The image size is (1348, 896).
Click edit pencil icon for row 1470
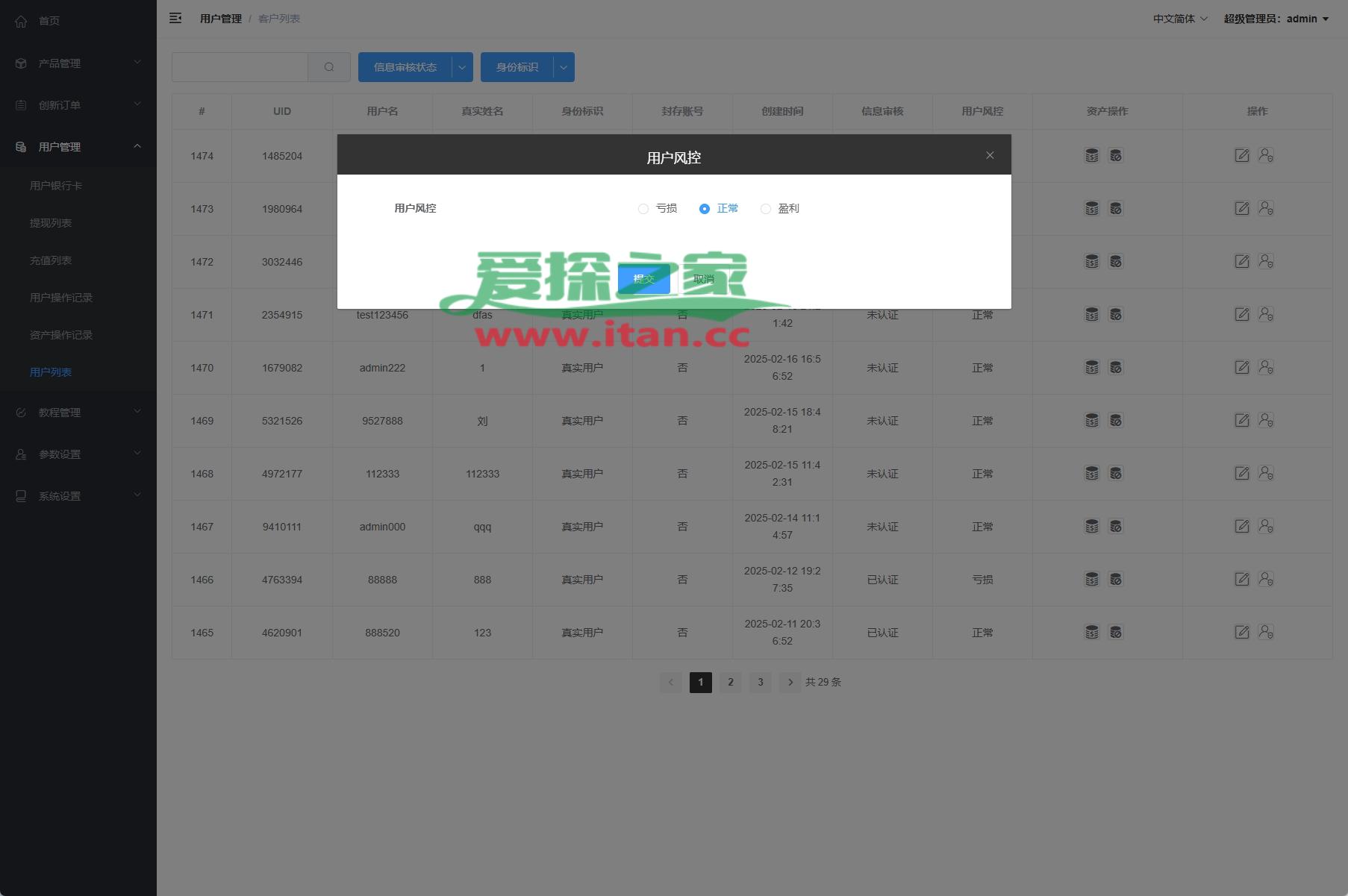coord(1241,368)
